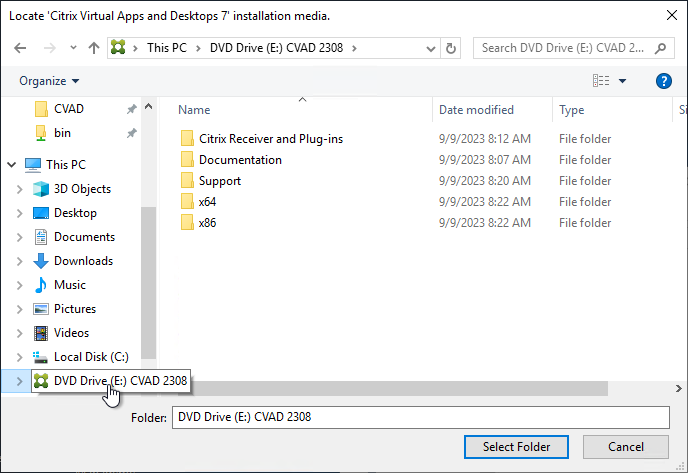
Task: Expand chevron after This PC breadcrumb
Action: (198, 48)
